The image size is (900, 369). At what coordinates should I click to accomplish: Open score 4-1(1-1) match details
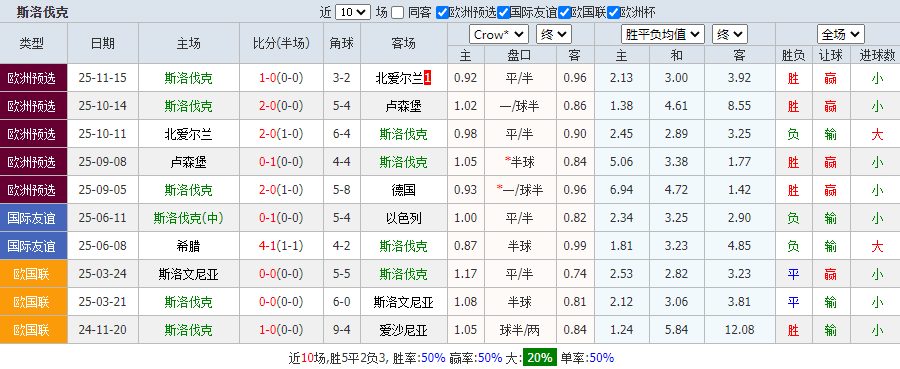click(x=281, y=246)
